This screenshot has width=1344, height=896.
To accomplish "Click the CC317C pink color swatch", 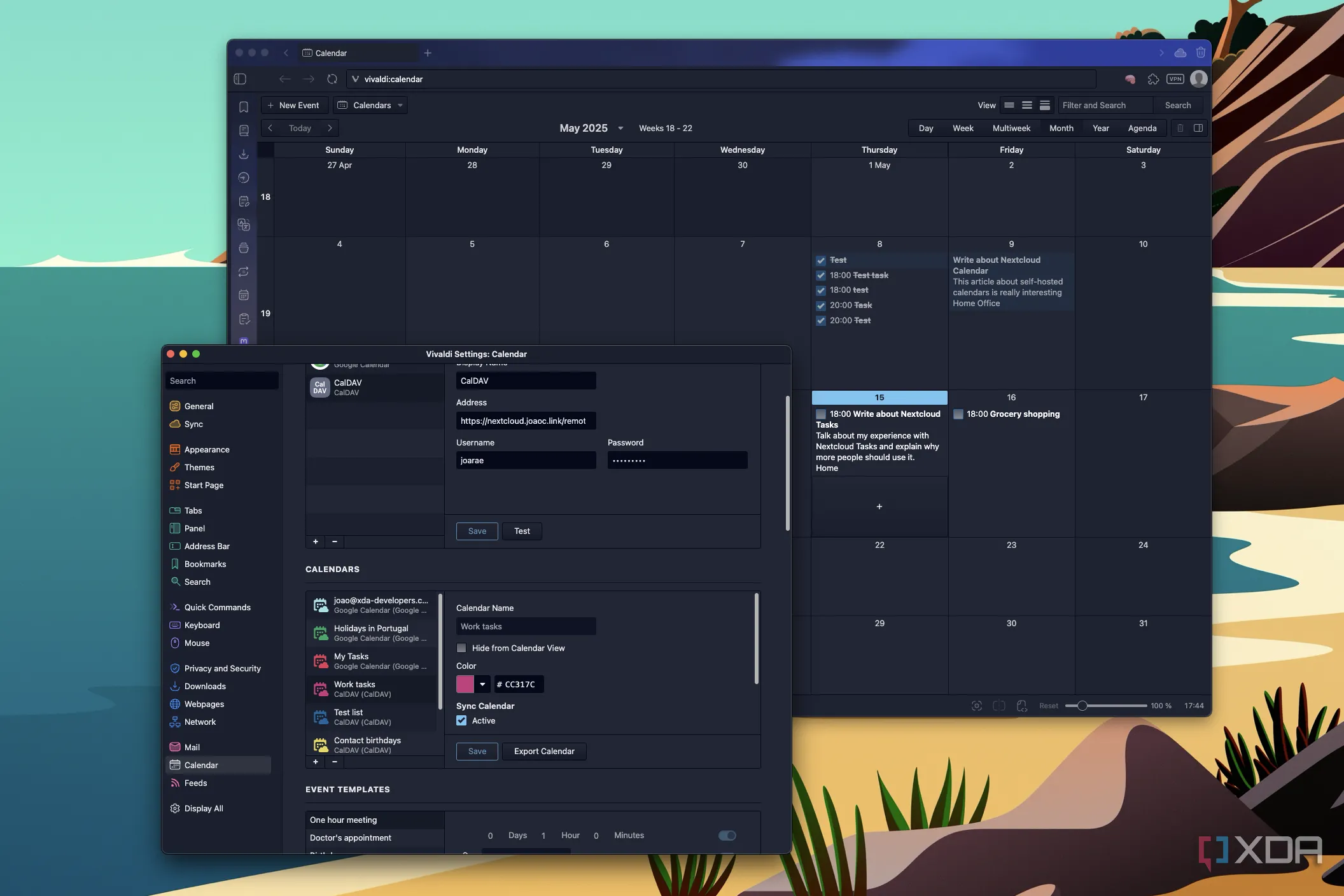I will coord(465,684).
